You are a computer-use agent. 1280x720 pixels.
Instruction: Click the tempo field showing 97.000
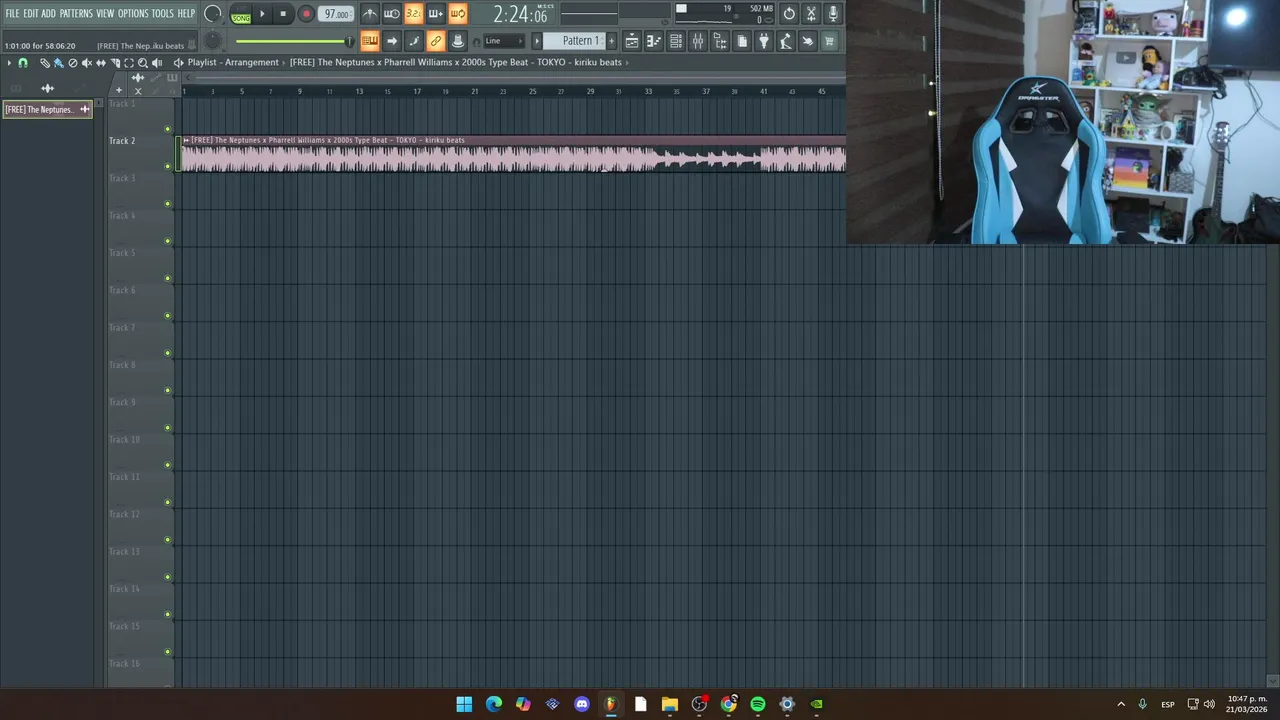tap(336, 14)
